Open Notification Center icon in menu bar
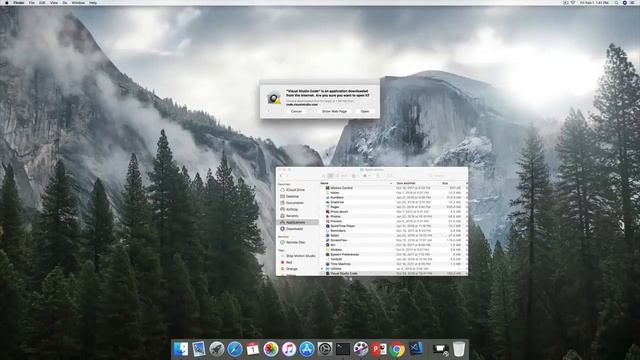 pyautogui.click(x=633, y=2)
